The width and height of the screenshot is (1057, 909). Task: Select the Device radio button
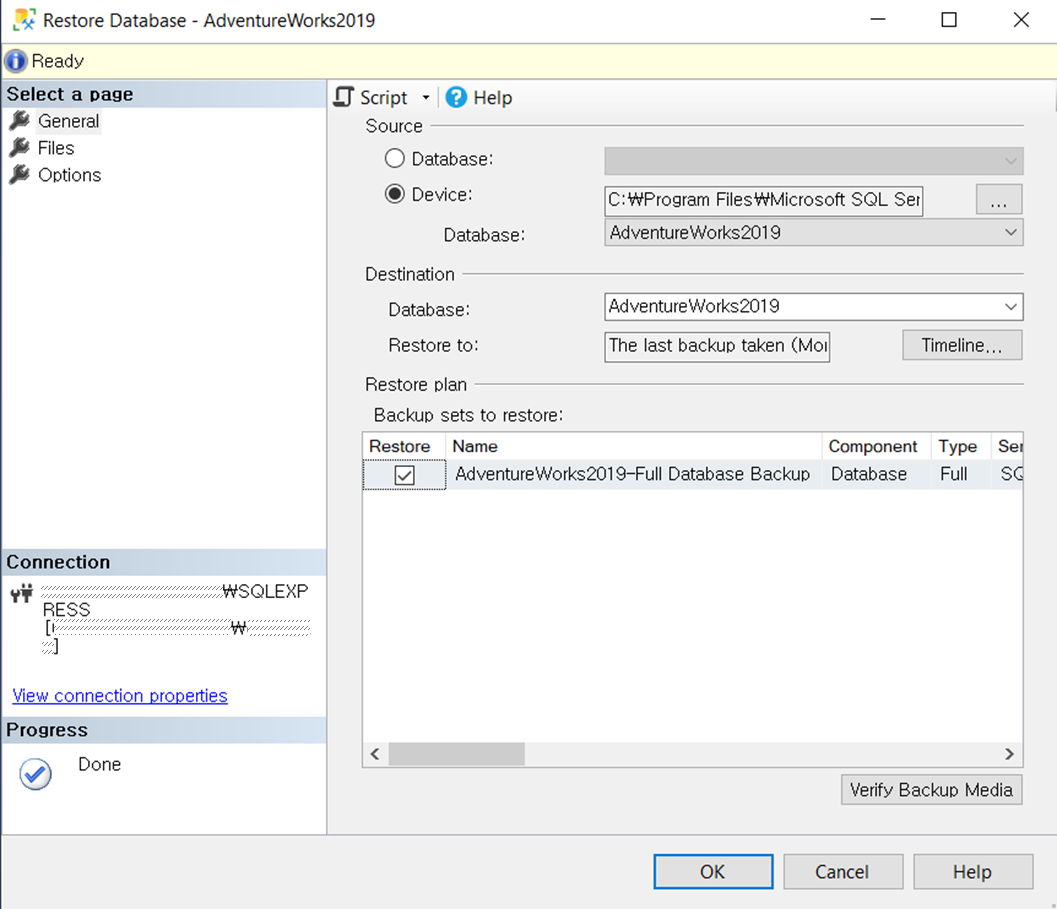click(394, 194)
